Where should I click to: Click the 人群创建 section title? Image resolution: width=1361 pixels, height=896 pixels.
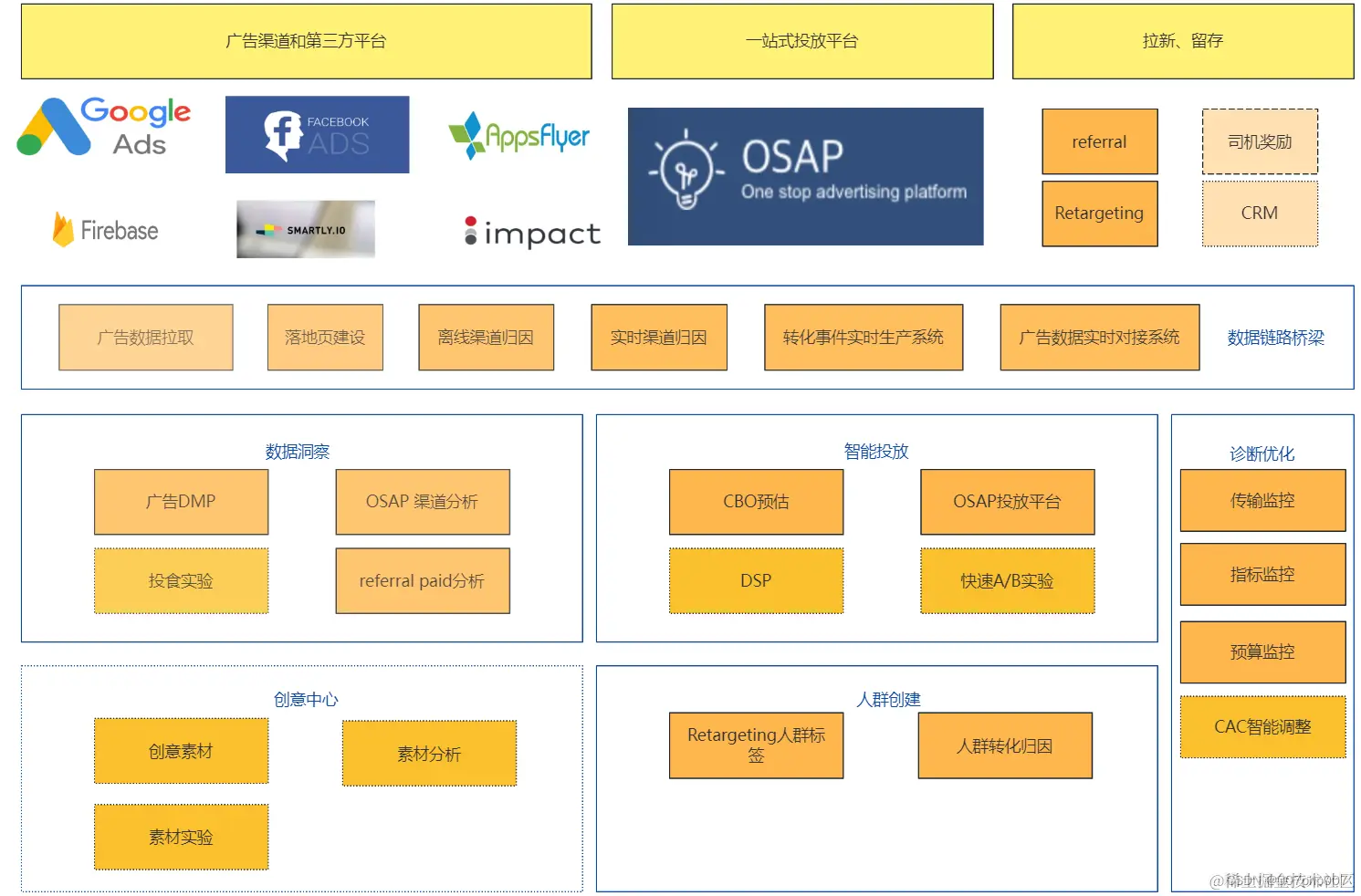(888, 700)
